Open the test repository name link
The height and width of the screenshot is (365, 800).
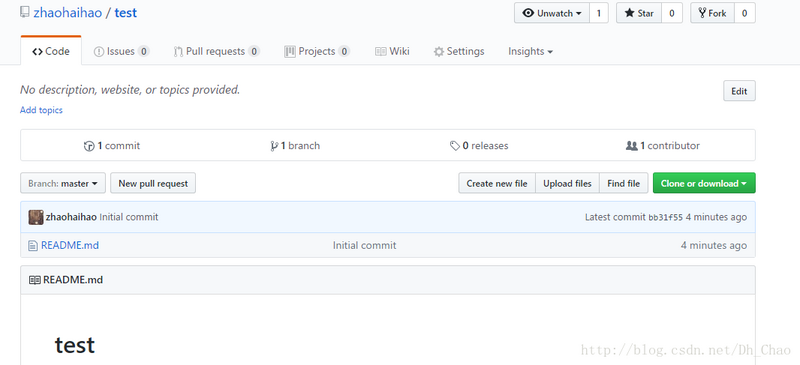point(126,13)
